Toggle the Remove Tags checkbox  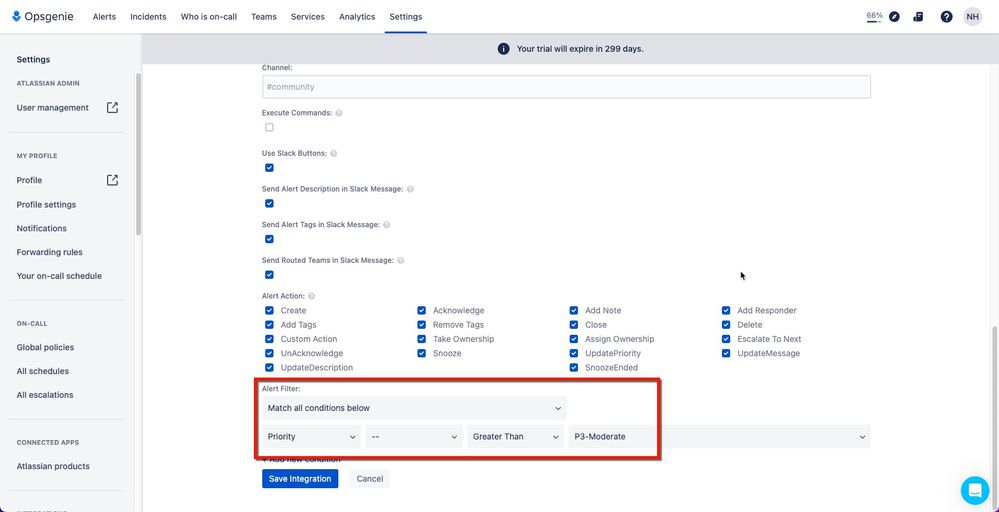[x=422, y=325]
